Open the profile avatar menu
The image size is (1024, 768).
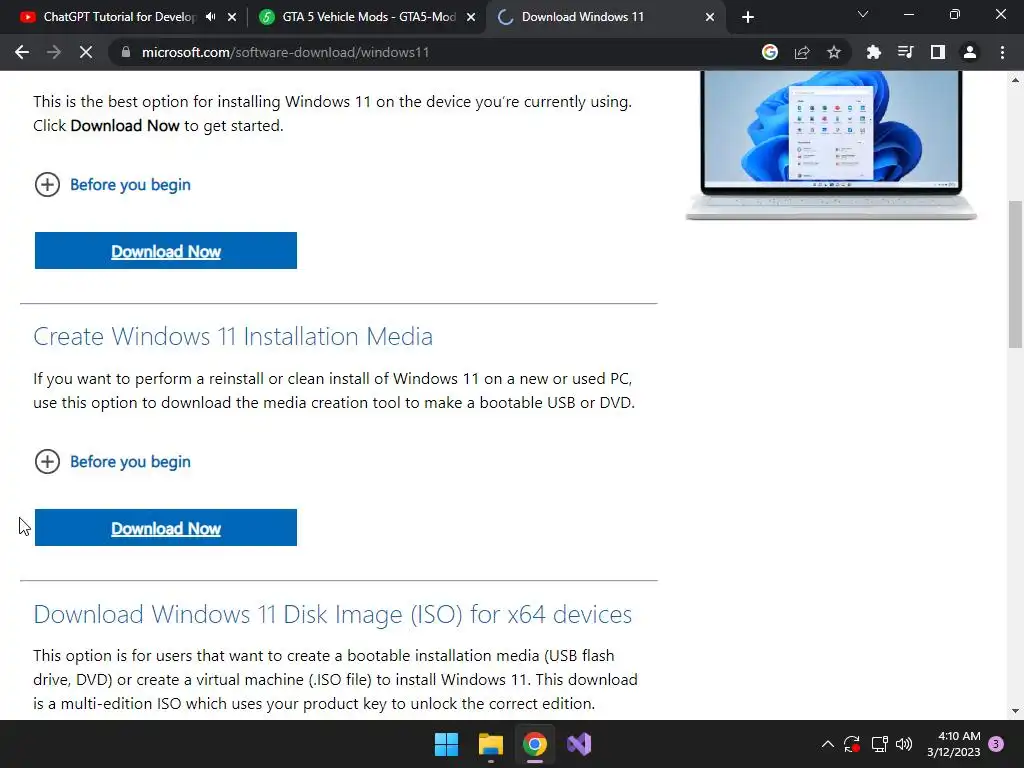point(970,52)
